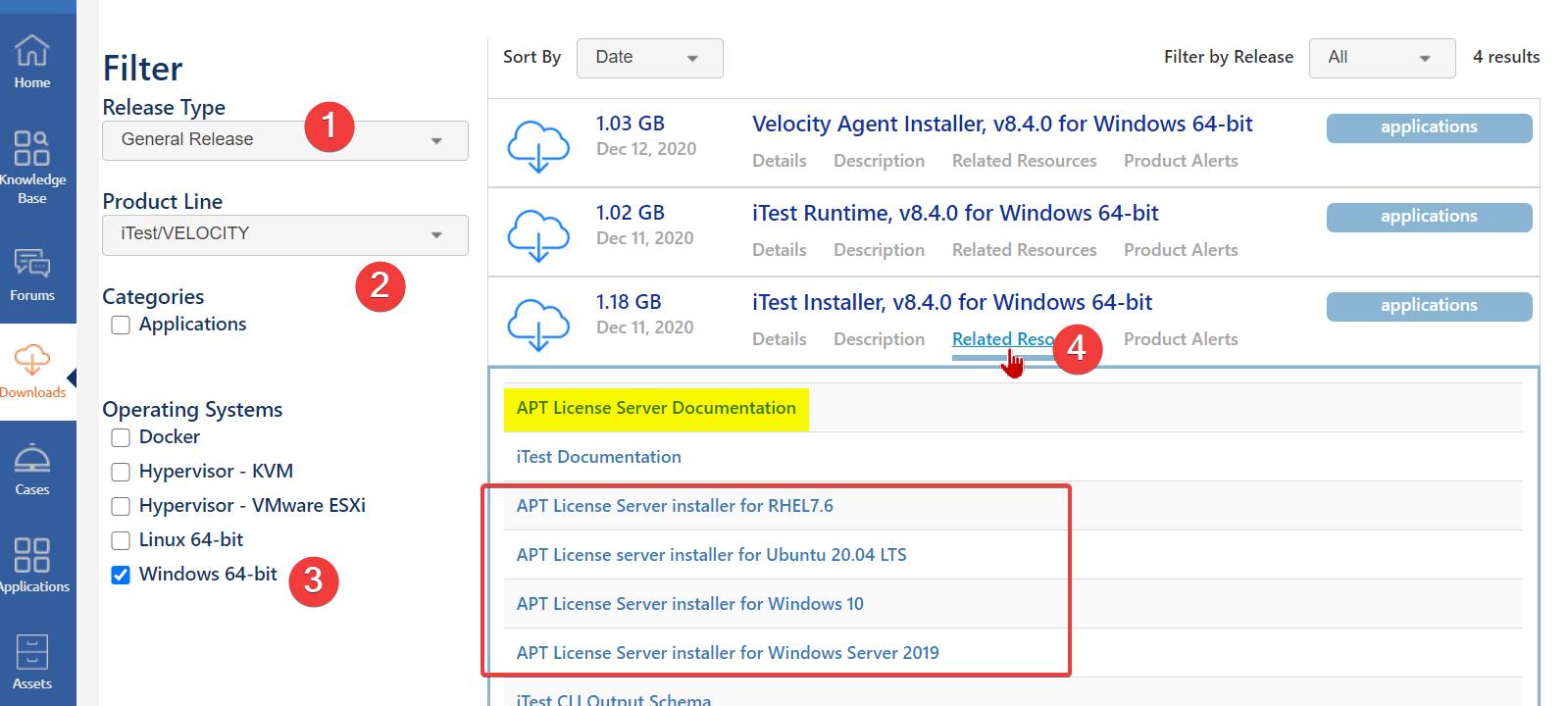
Task: Click the 1.18 GB file size
Action: 629,302
